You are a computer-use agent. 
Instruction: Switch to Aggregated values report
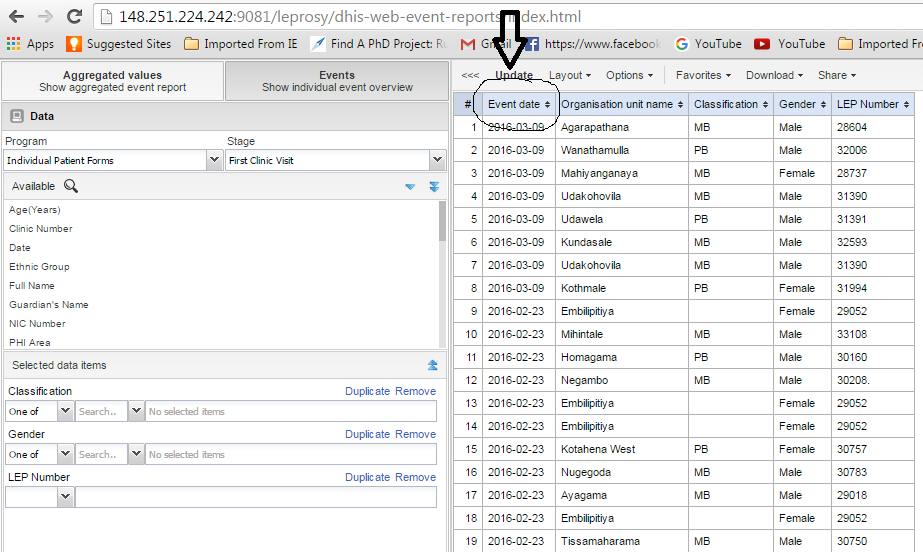[x=112, y=81]
